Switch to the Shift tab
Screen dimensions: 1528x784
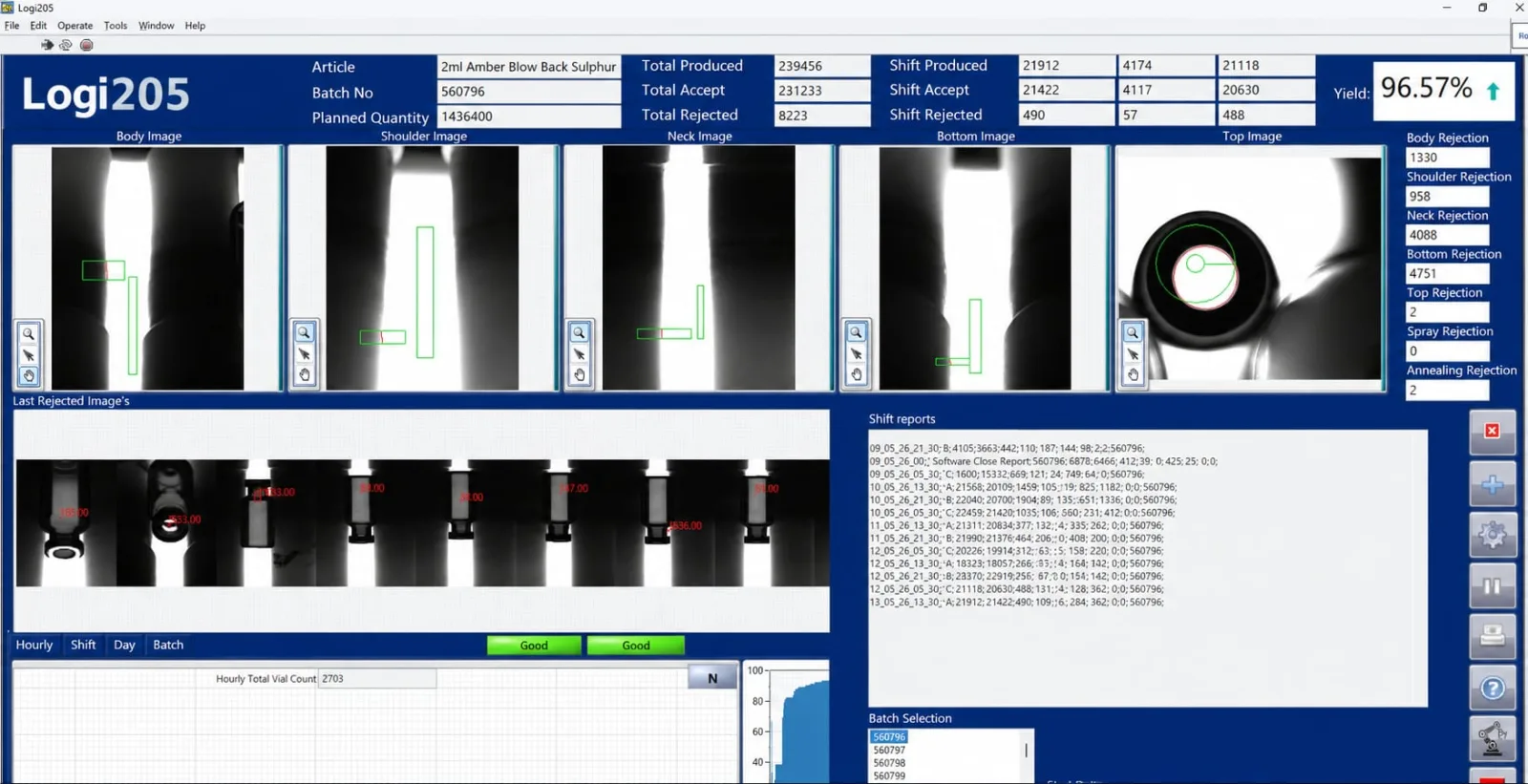click(x=83, y=645)
